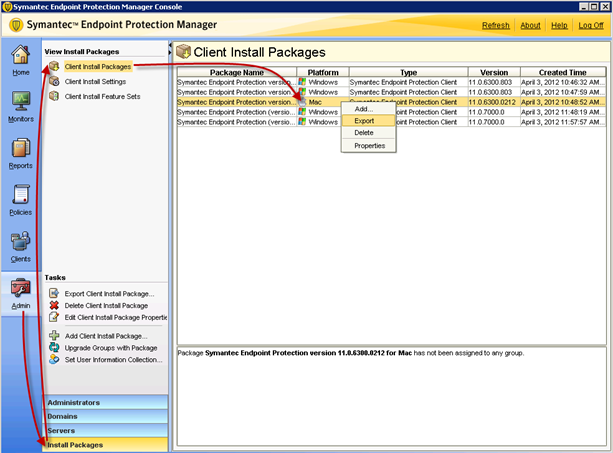Open the Reports section icon
Viewport: 613px width, 453px height.
click(21, 148)
